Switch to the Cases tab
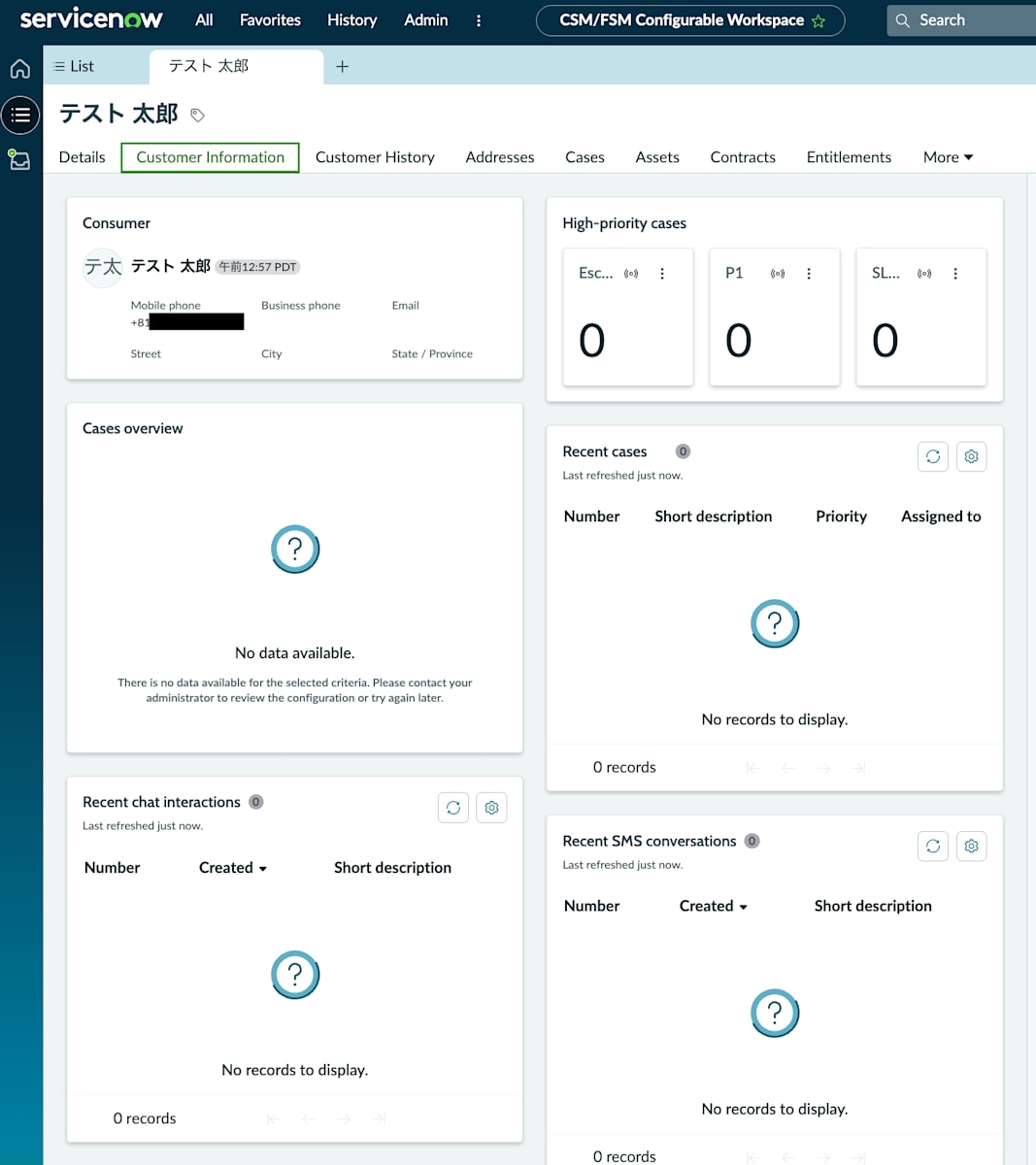 tap(585, 157)
